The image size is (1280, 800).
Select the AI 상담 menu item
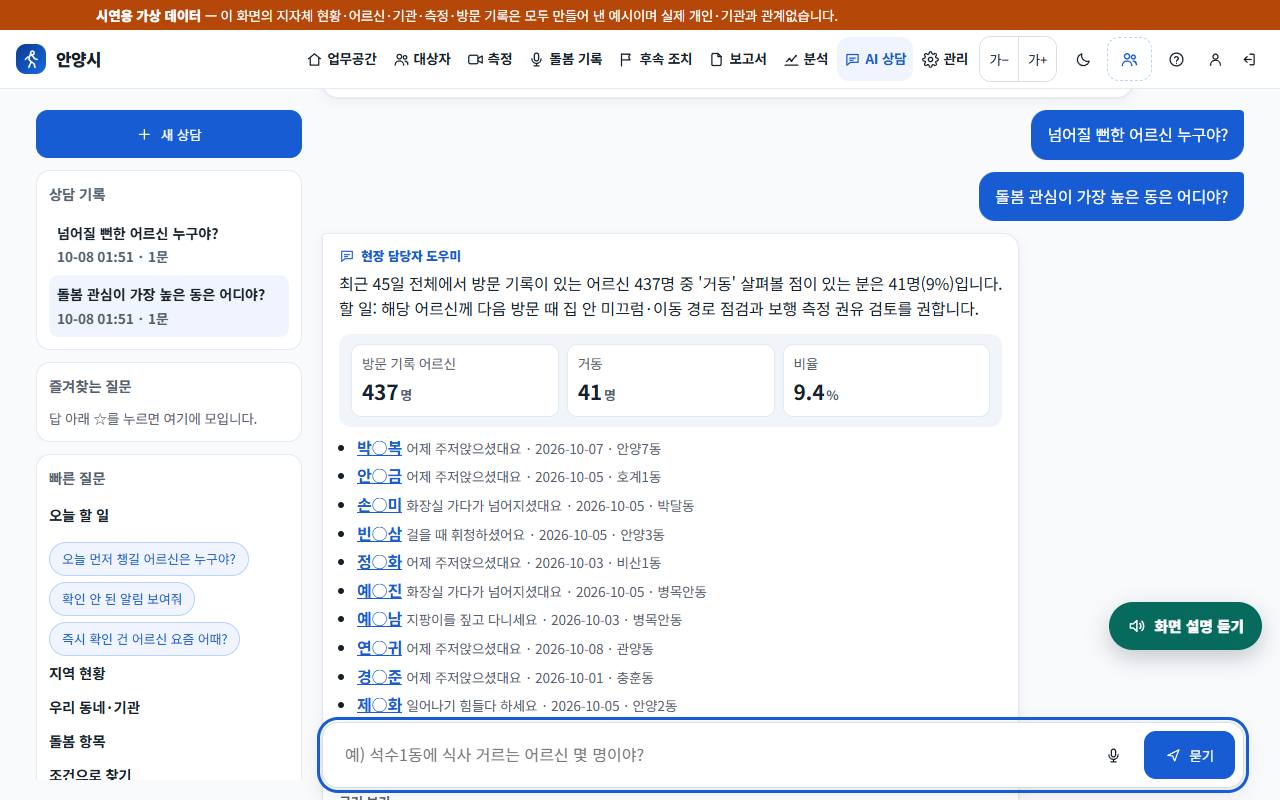[875, 59]
